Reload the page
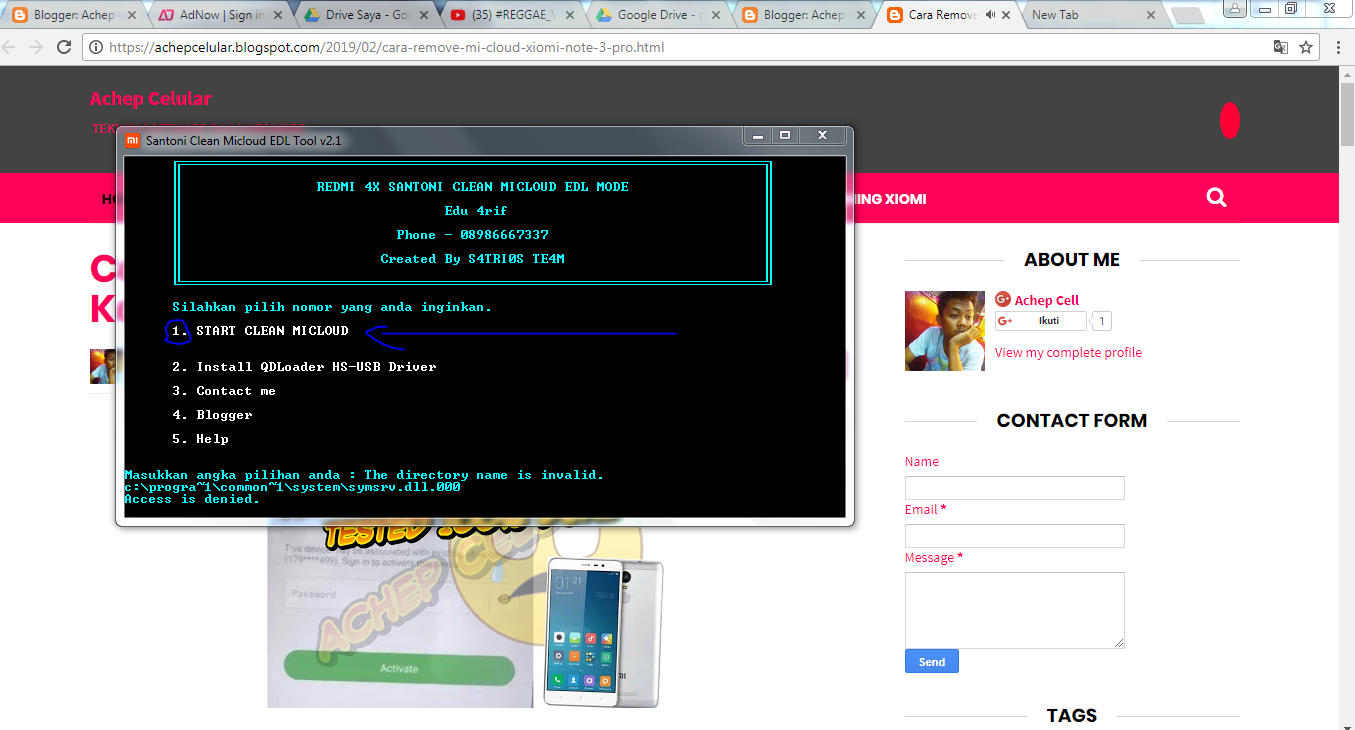 click(x=64, y=47)
